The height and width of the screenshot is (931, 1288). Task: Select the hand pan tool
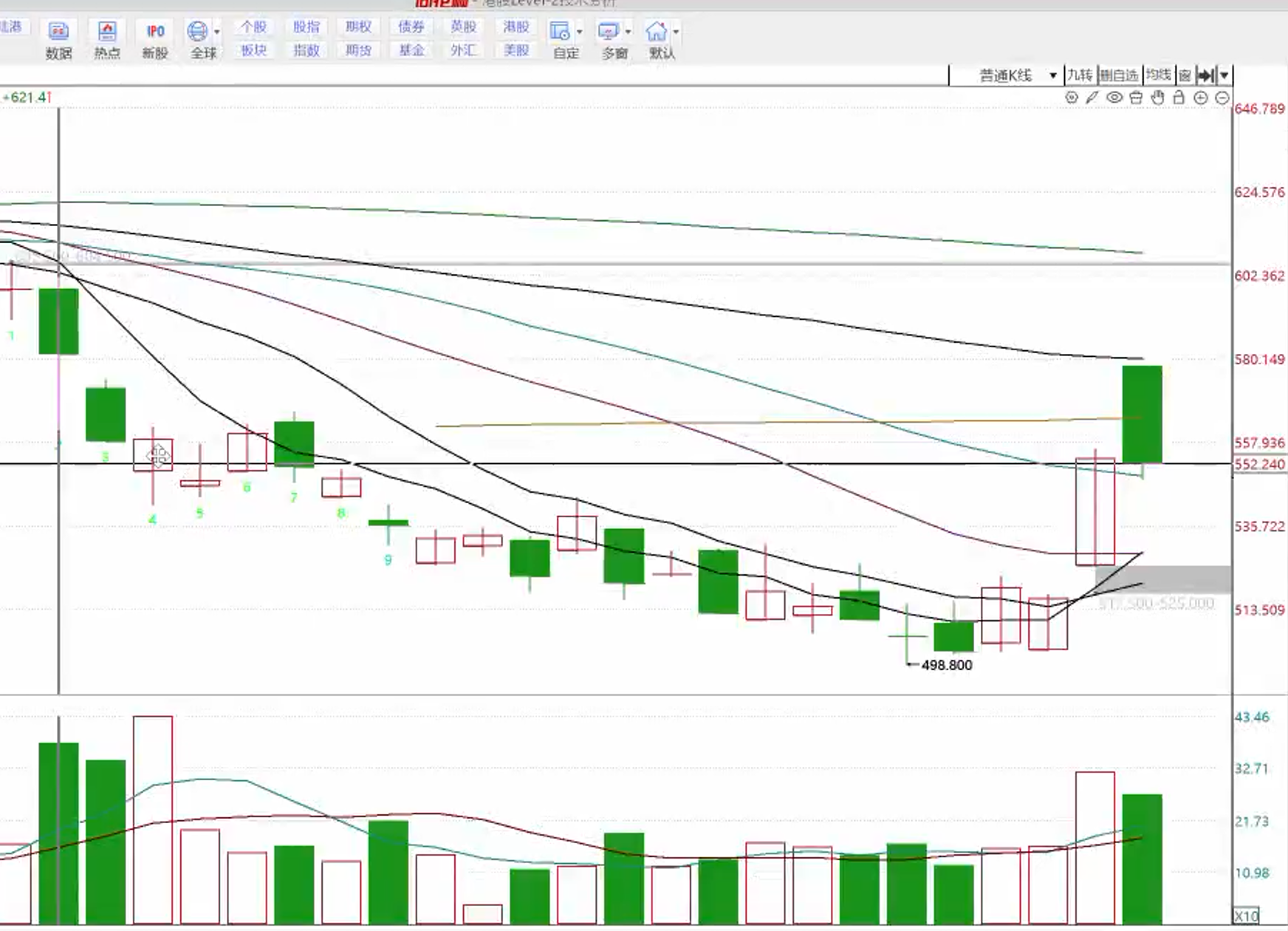[1157, 98]
